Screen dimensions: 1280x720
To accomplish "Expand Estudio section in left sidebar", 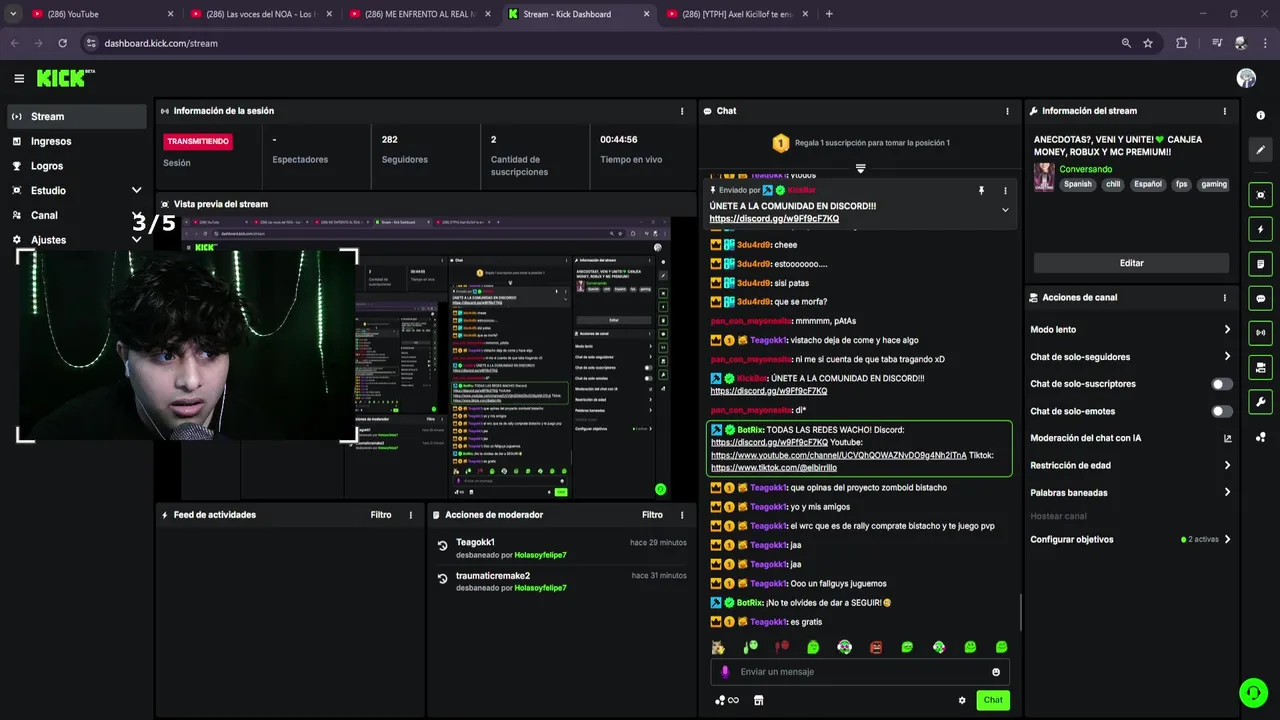I will coord(136,190).
